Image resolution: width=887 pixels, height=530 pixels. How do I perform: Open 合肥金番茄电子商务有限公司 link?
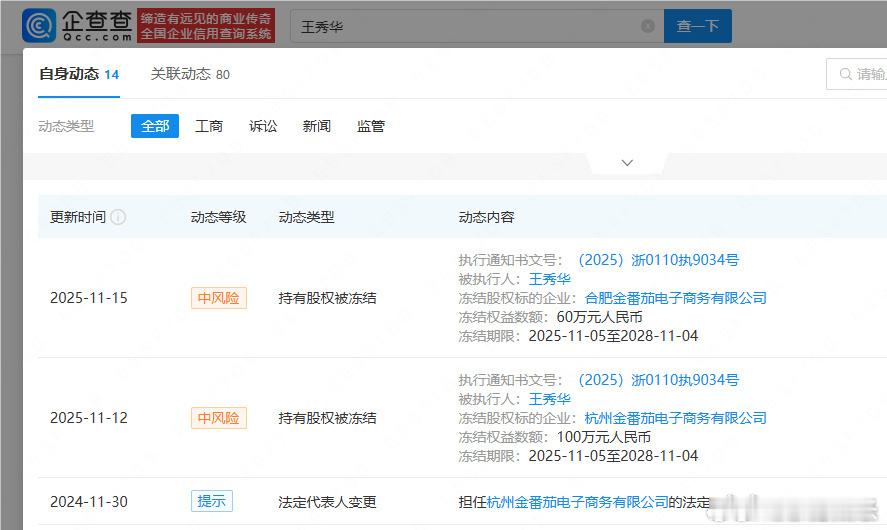pyautogui.click(x=675, y=298)
